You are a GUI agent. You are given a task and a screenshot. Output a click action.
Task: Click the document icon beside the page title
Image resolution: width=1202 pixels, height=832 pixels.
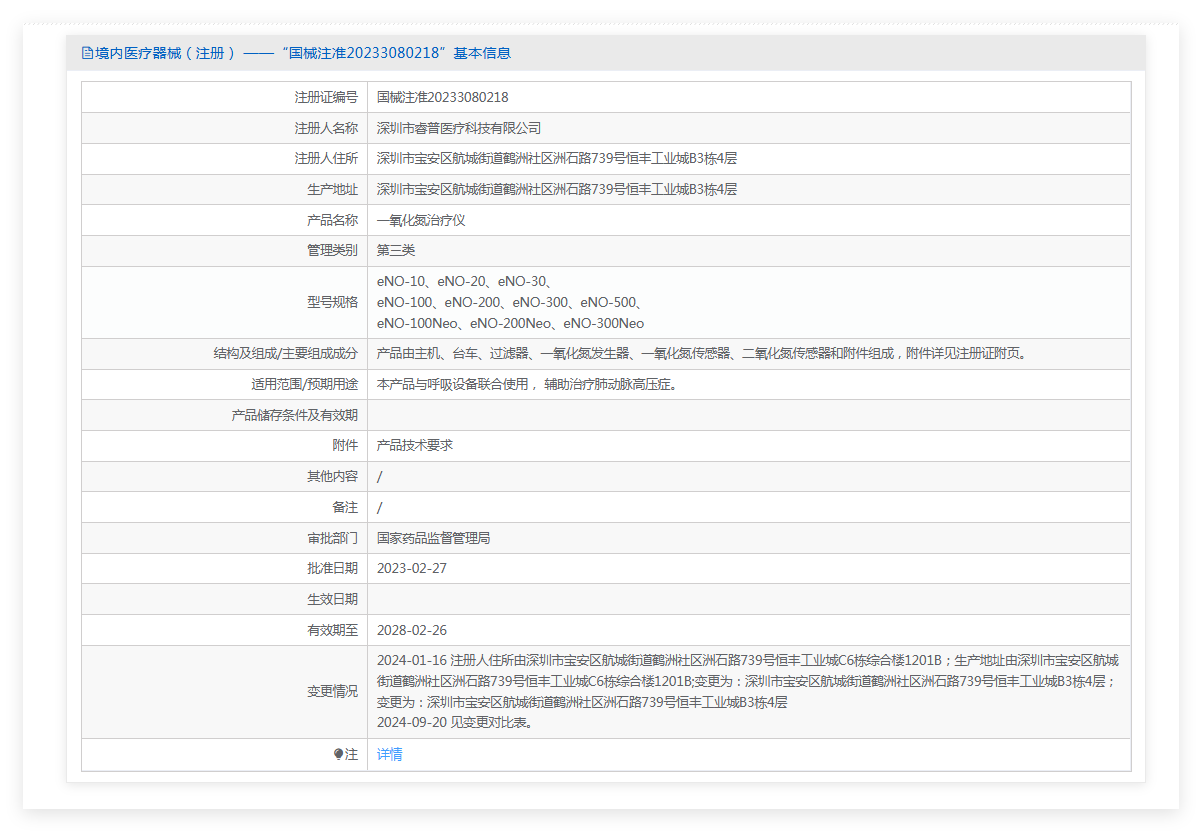coord(87,53)
